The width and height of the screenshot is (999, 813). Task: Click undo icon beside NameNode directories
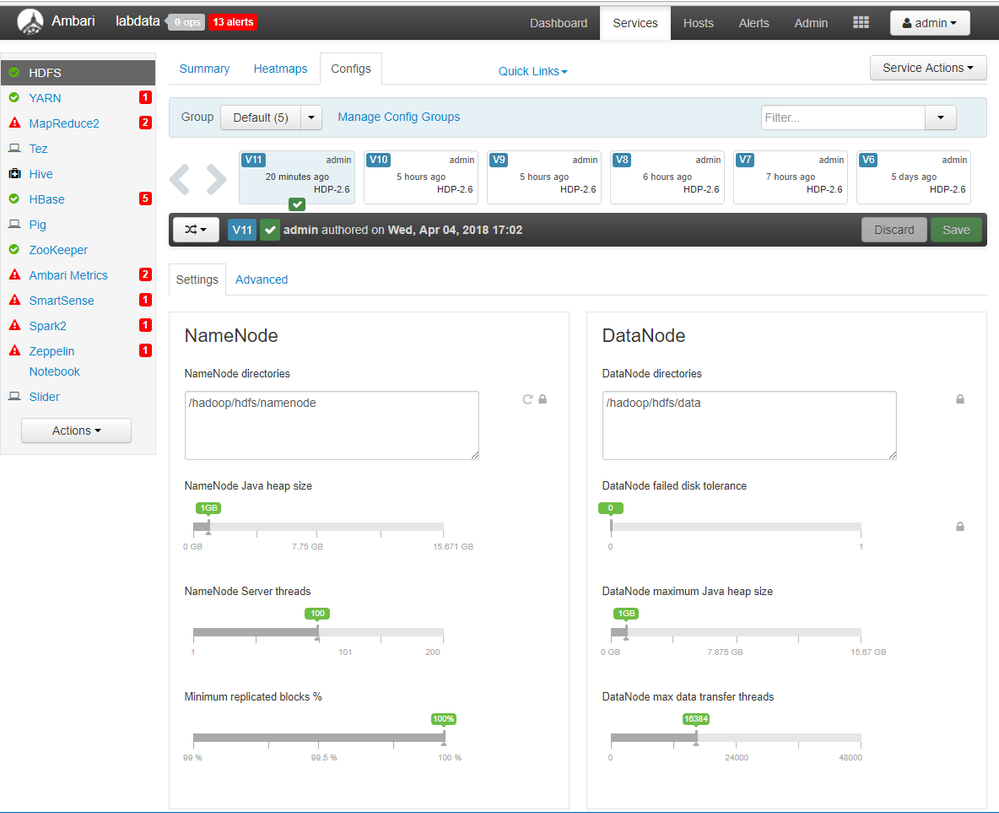pos(528,399)
